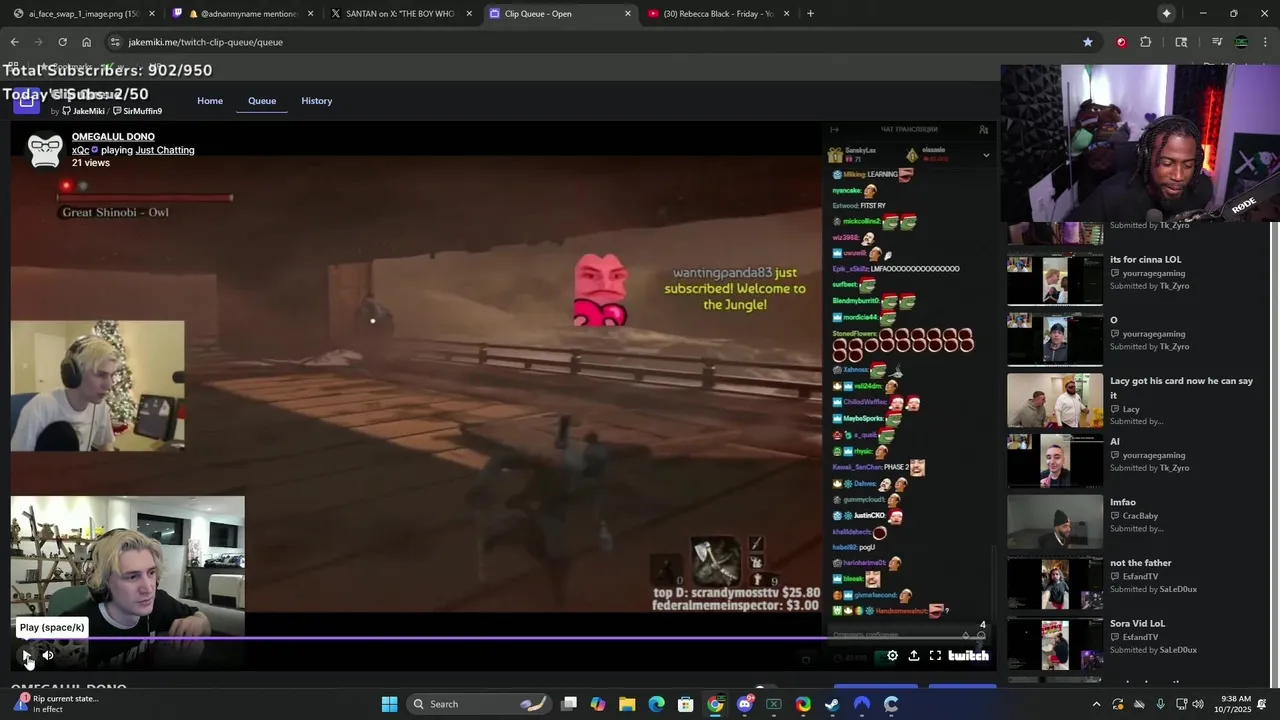Open Steam from the taskbar

[x=833, y=704]
